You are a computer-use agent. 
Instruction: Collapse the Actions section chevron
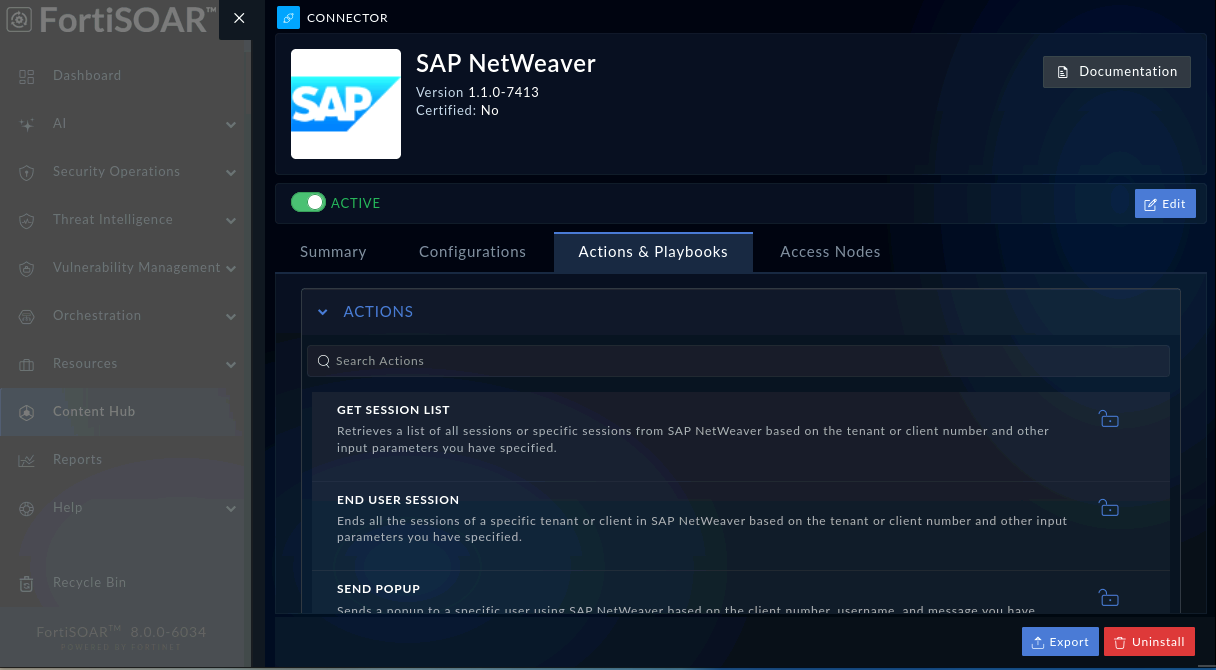click(x=323, y=312)
